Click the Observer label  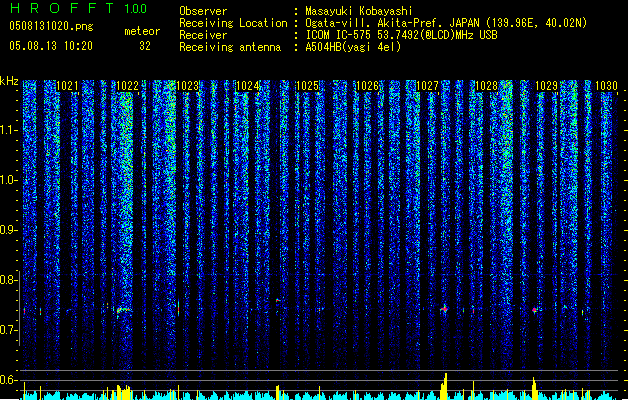click(x=203, y=11)
